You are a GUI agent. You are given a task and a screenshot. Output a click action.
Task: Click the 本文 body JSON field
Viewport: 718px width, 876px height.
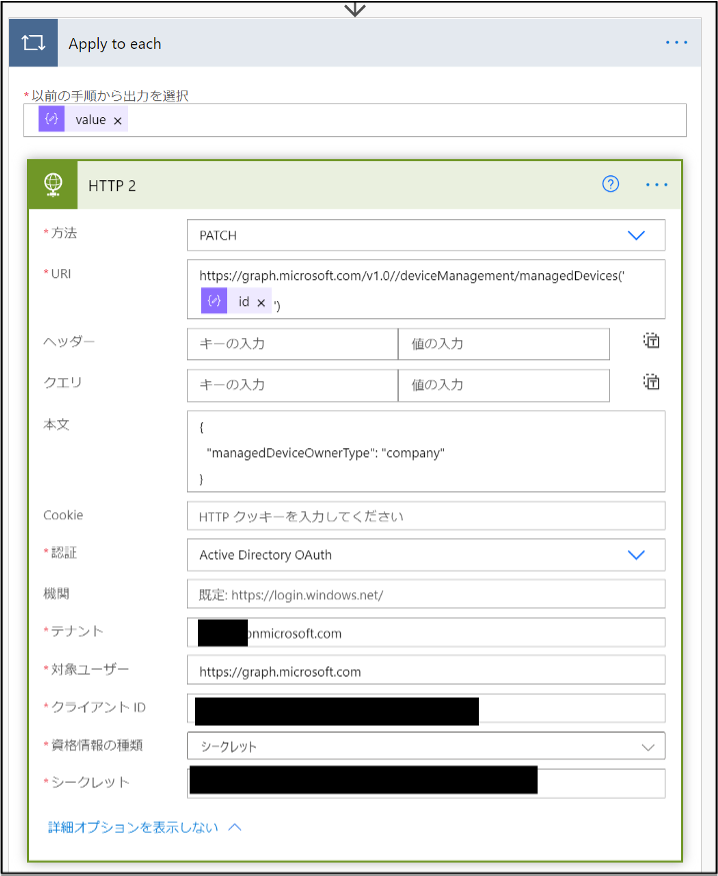tap(426, 451)
